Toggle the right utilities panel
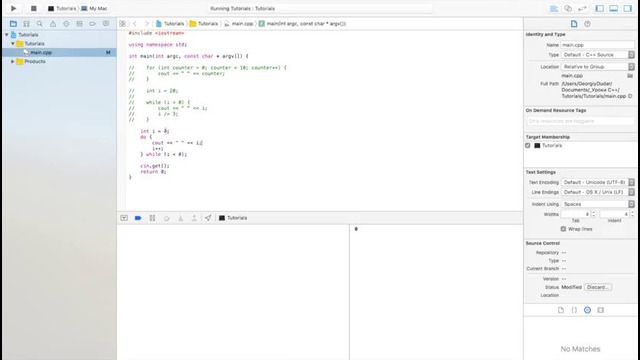 tap(628, 8)
